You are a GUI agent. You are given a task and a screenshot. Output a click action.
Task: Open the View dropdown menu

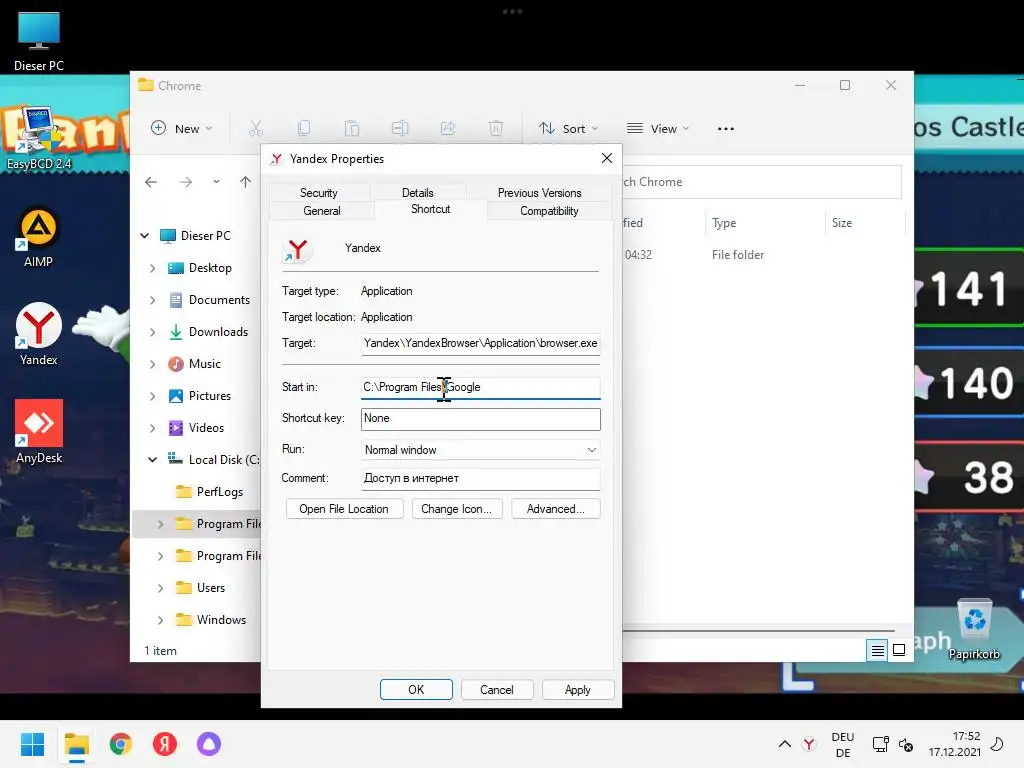[x=658, y=129]
